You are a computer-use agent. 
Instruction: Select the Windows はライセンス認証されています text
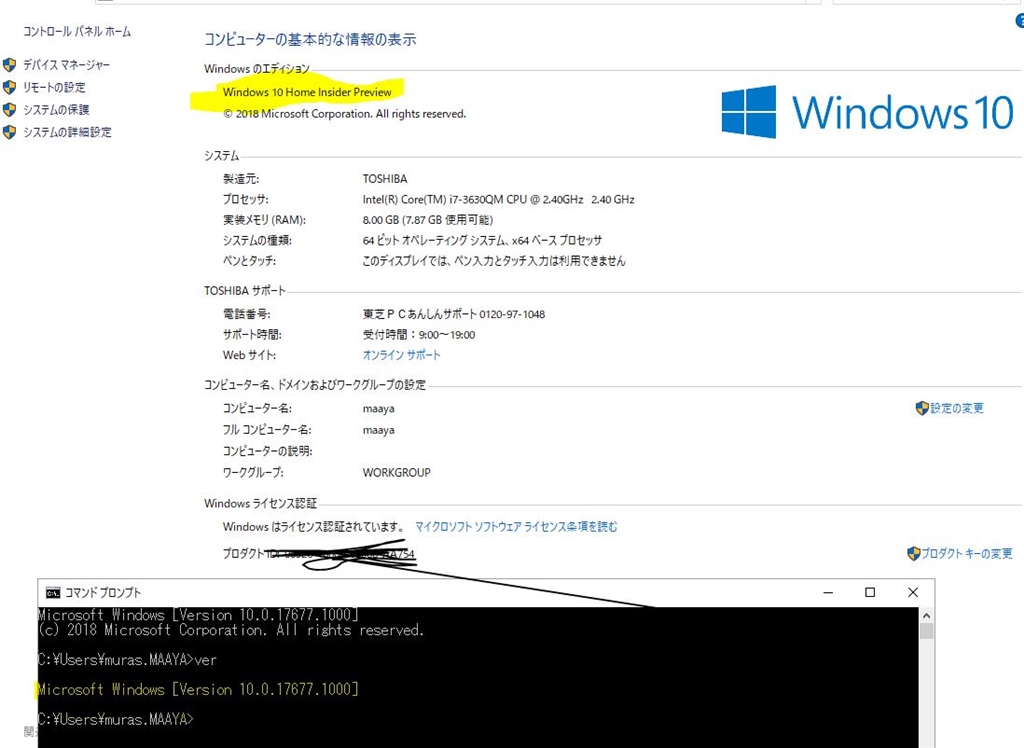313,527
